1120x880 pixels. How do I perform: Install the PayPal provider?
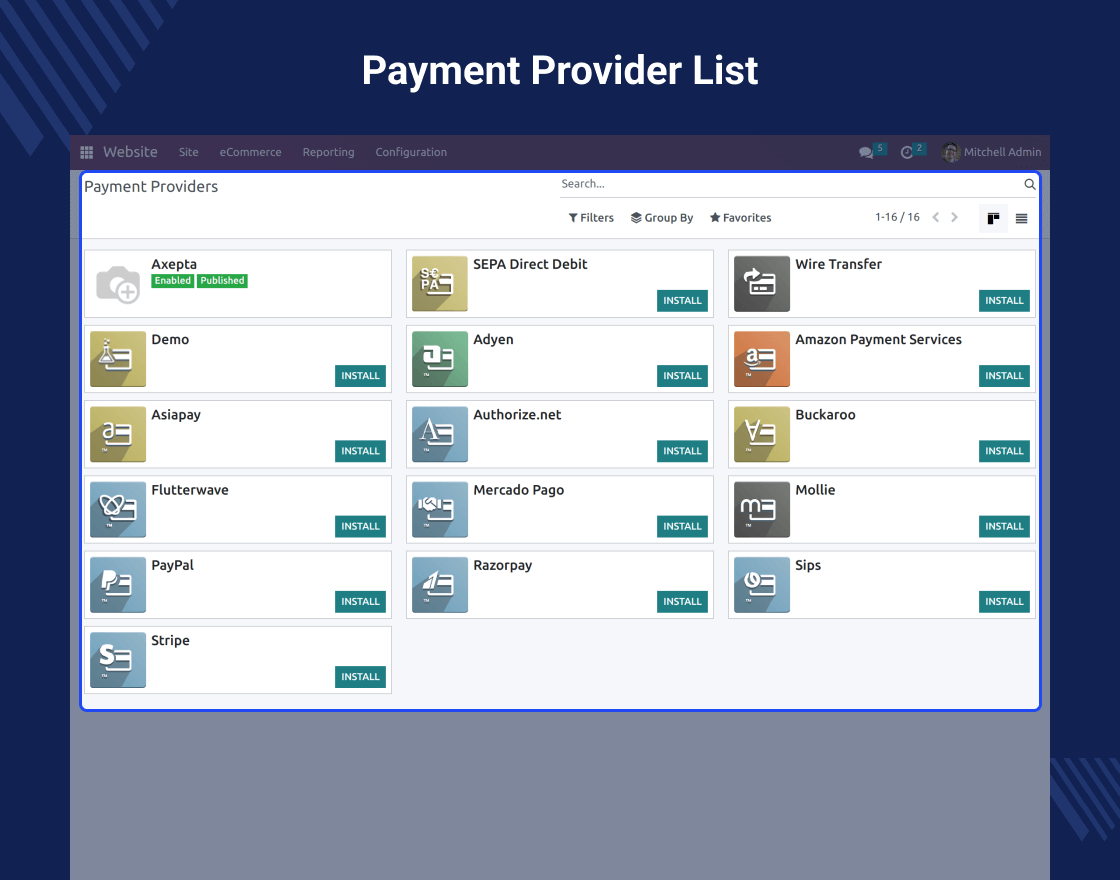point(360,601)
